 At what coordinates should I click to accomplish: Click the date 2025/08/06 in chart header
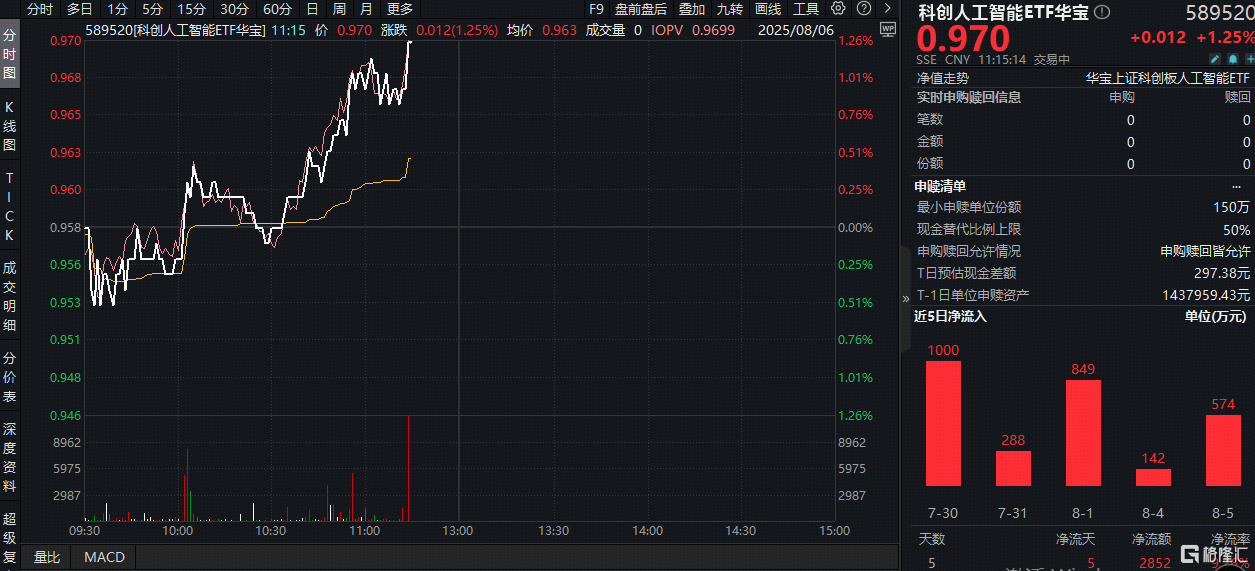click(x=796, y=30)
